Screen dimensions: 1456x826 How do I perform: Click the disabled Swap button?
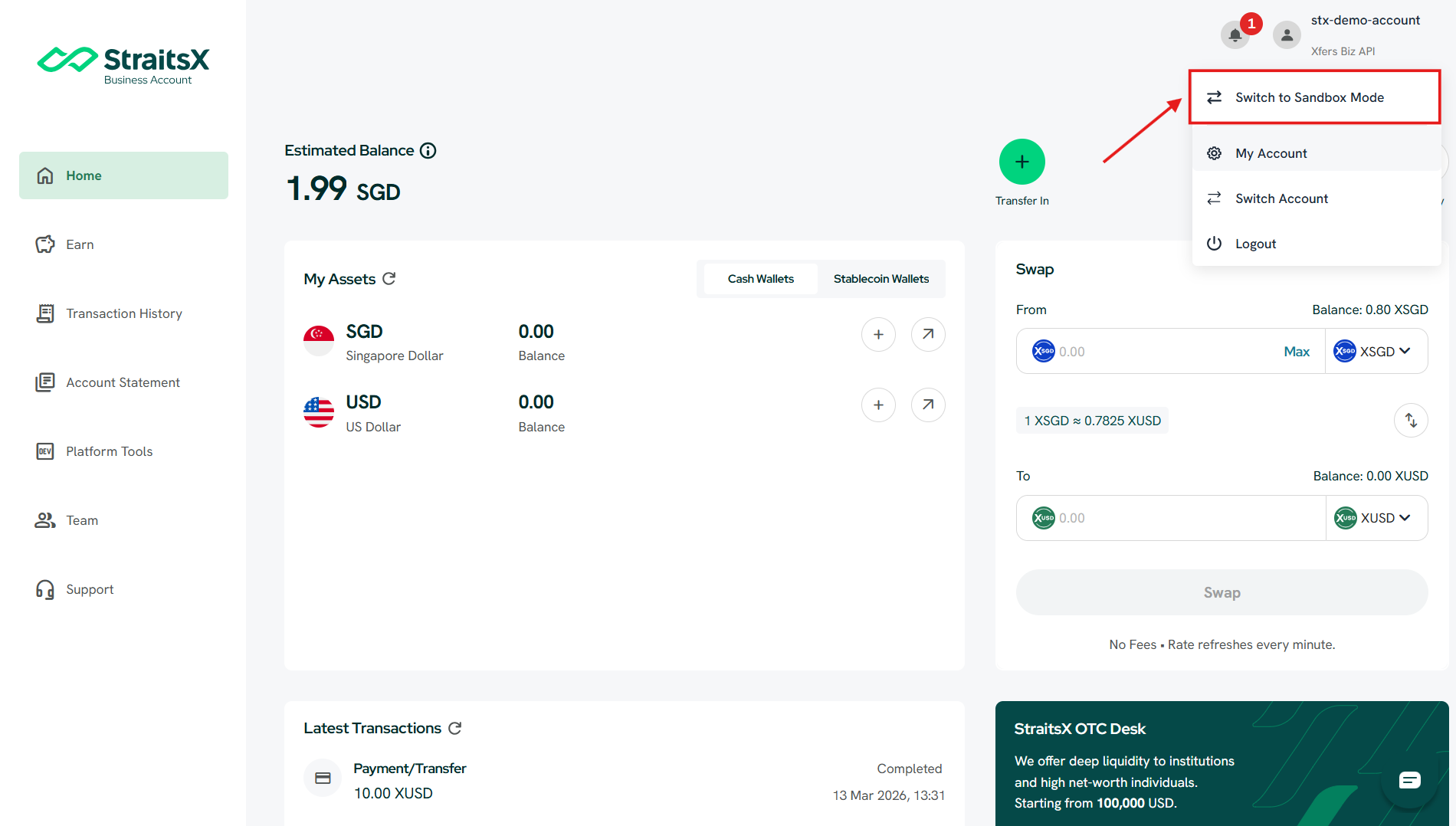[1222, 592]
